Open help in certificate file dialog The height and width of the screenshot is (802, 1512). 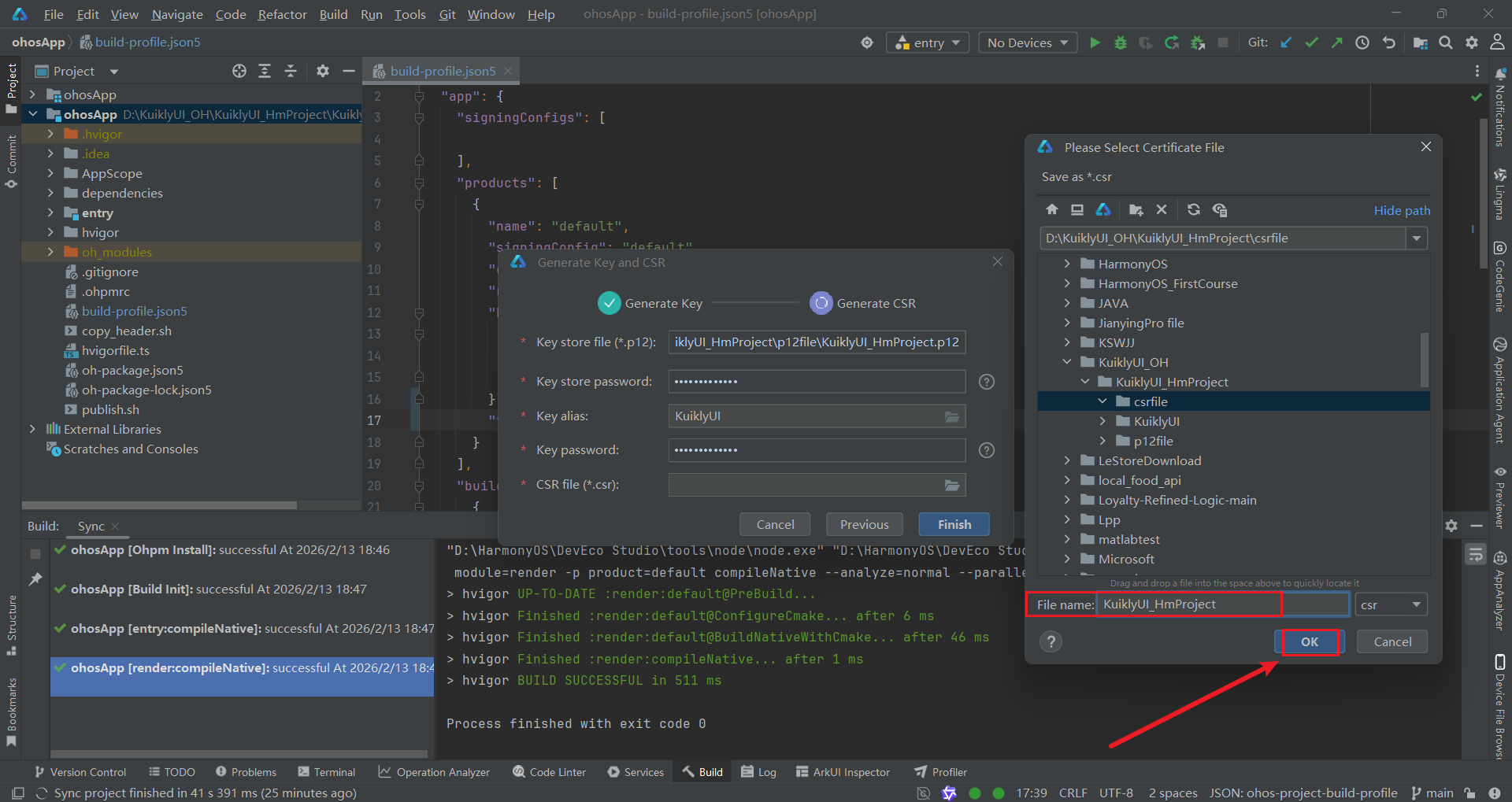click(x=1051, y=641)
